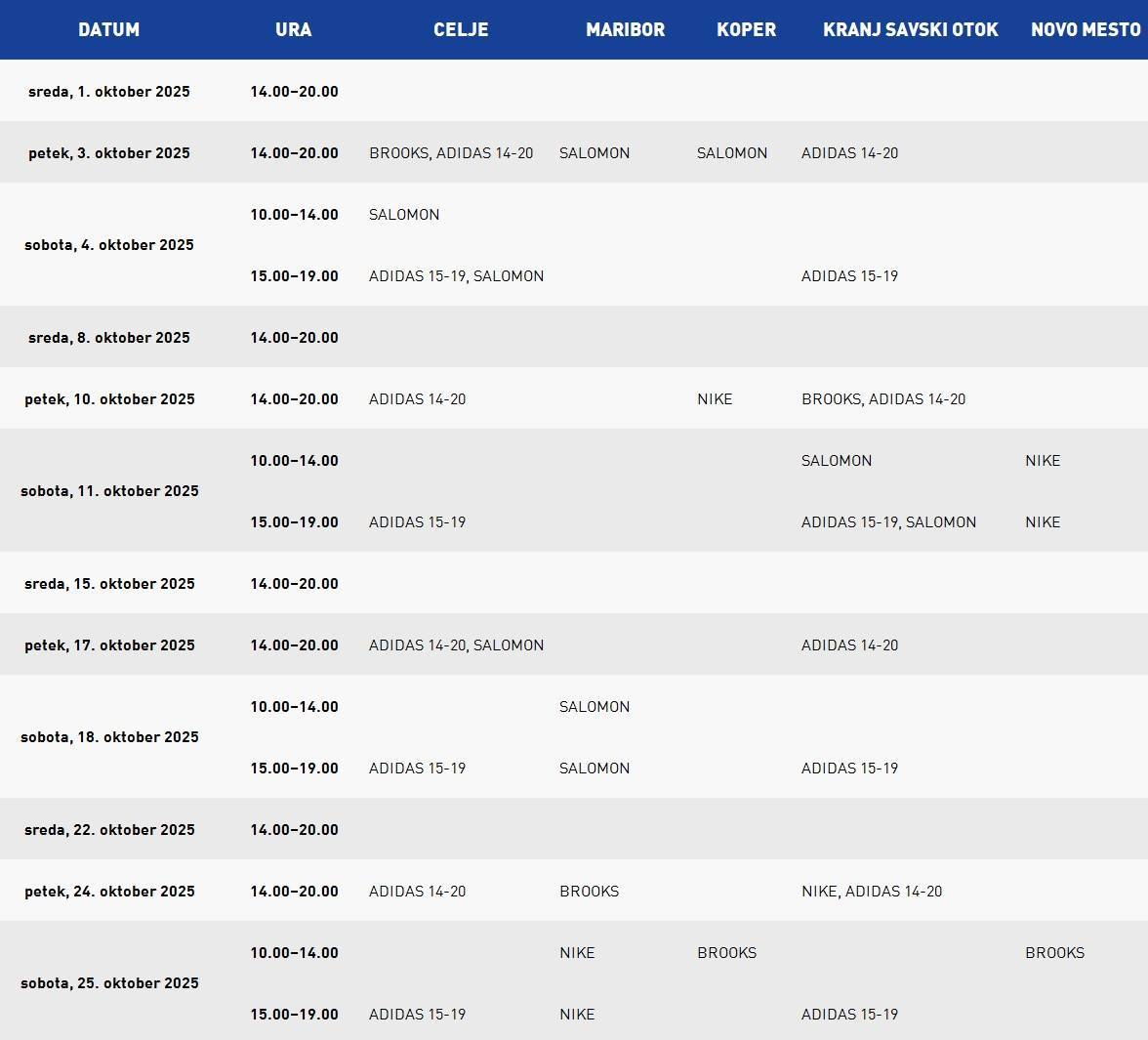Click NIKE in Novo mesto, 11. oktober 15.00–19.00
The width and height of the screenshot is (1148, 1040).
pyautogui.click(x=1043, y=522)
